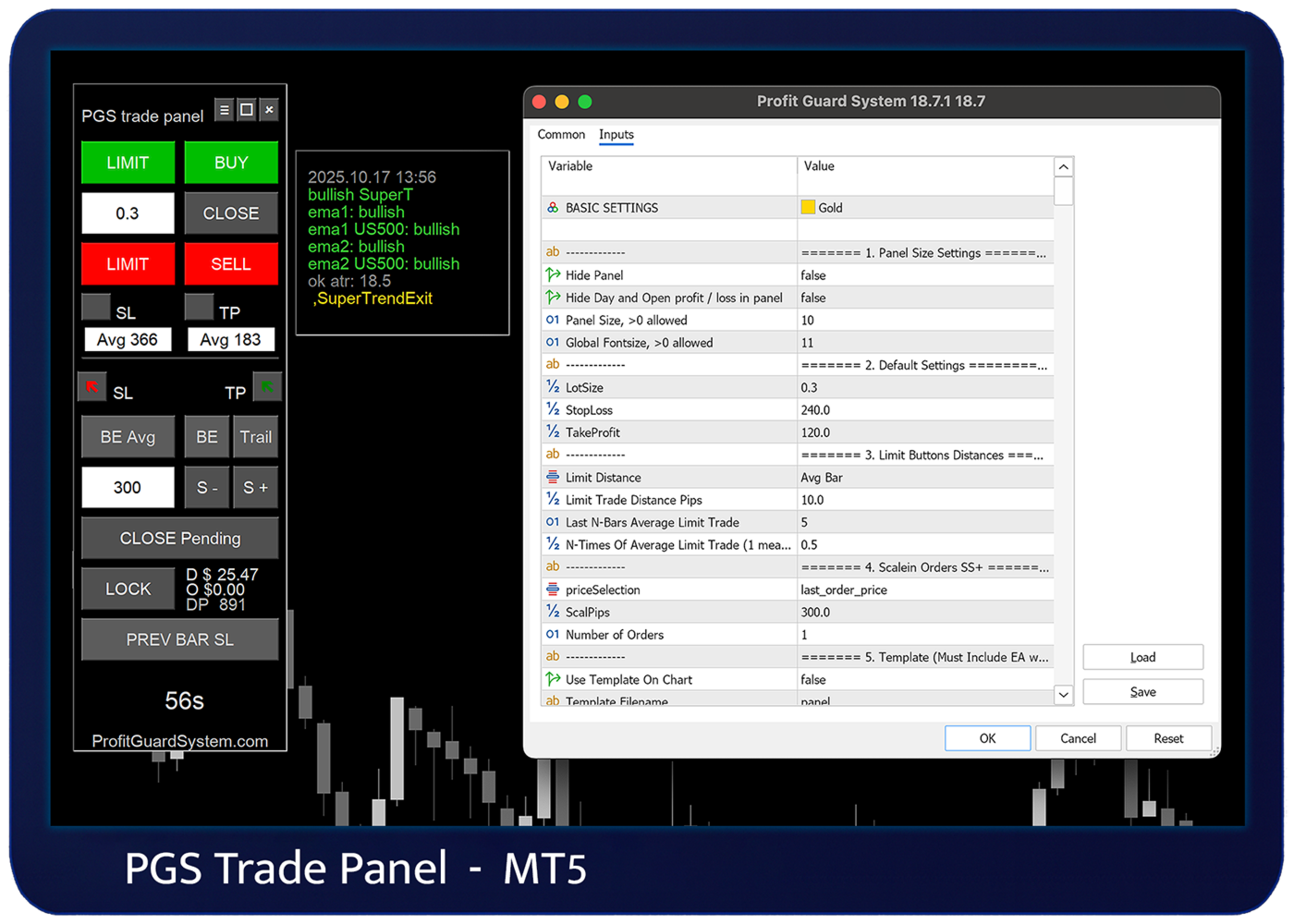Click the ab icon on the Scalein Orders separator row
The image size is (1294, 924).
point(553,566)
